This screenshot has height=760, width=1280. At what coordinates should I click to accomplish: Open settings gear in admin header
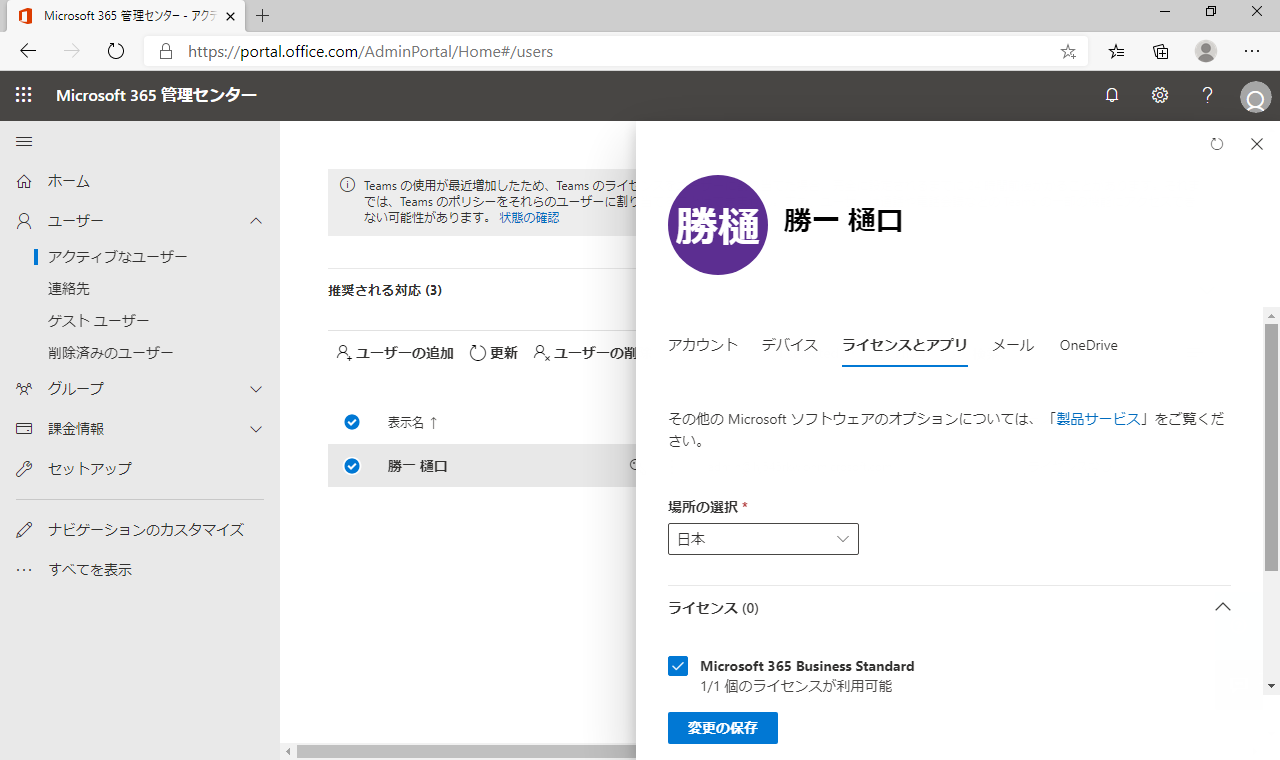pos(1159,95)
